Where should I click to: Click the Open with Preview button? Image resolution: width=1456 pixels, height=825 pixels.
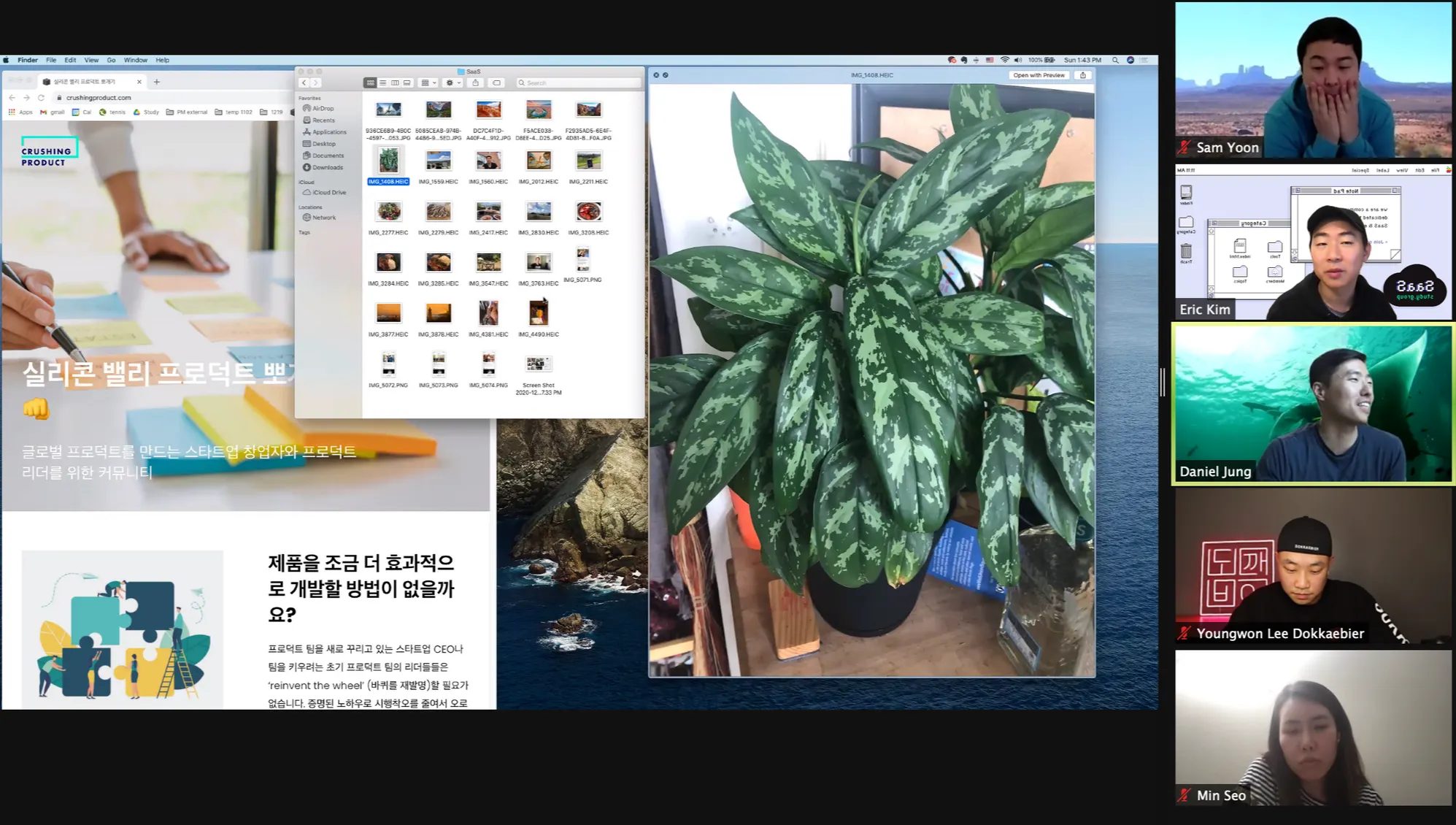coord(1039,75)
